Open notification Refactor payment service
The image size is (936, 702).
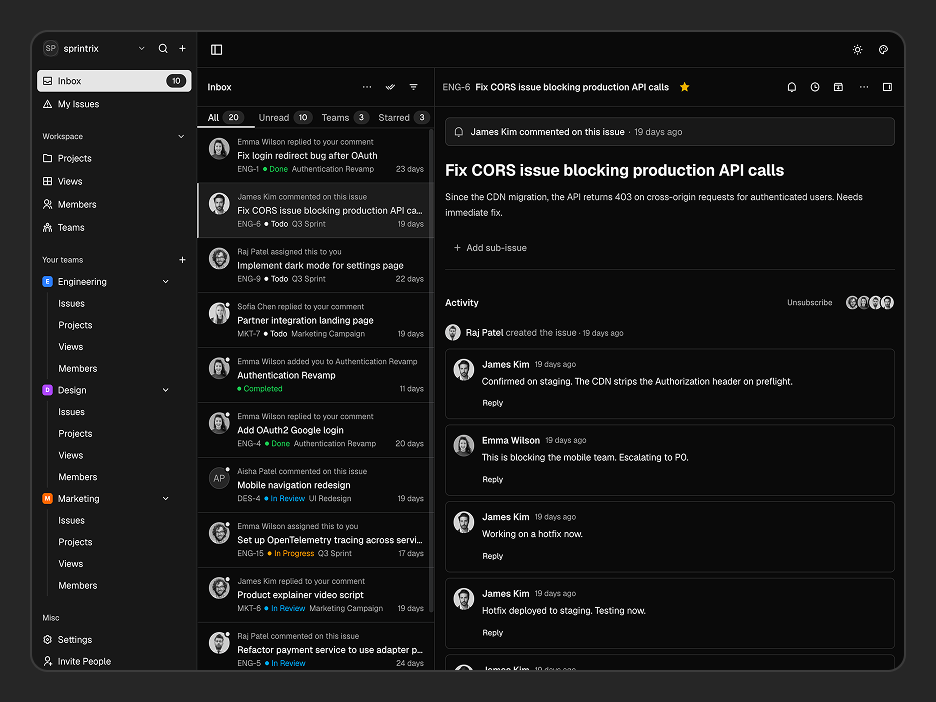316,646
